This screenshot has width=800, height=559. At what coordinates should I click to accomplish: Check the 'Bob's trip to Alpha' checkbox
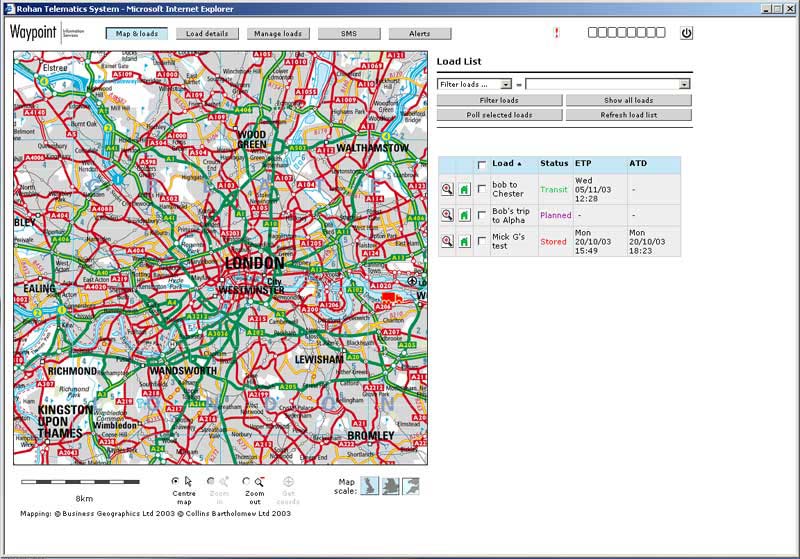click(482, 215)
